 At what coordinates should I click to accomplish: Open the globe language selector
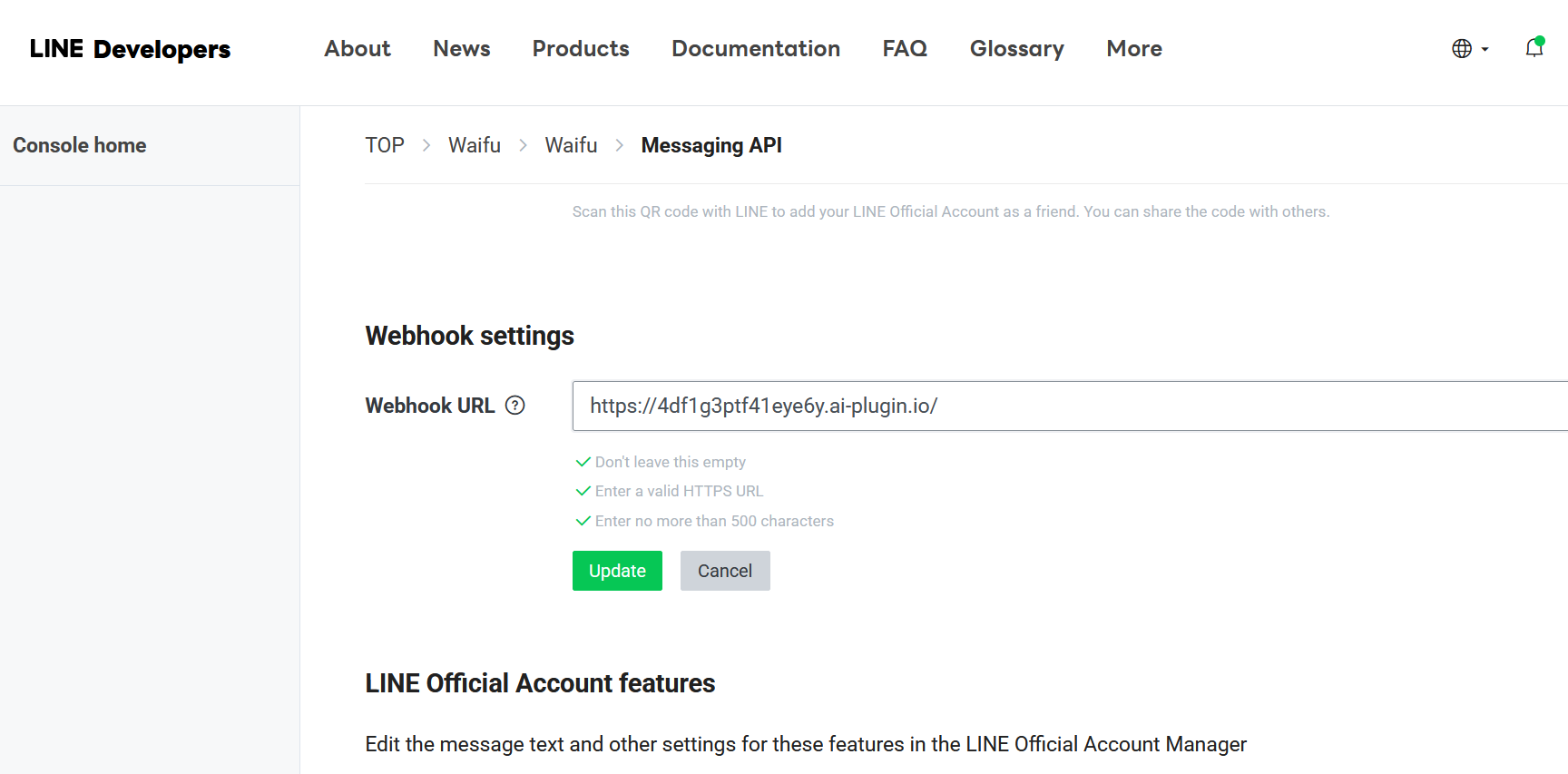[x=1462, y=49]
